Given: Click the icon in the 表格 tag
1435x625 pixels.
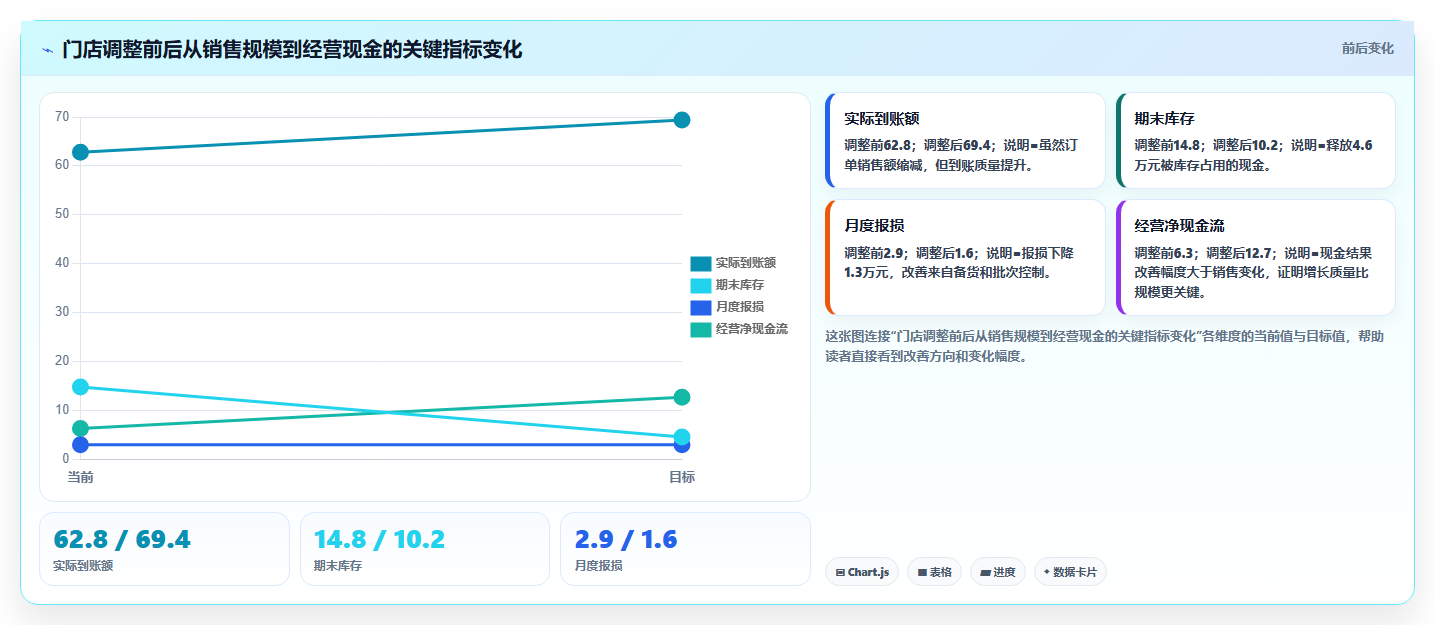Looking at the screenshot, I should 922,573.
